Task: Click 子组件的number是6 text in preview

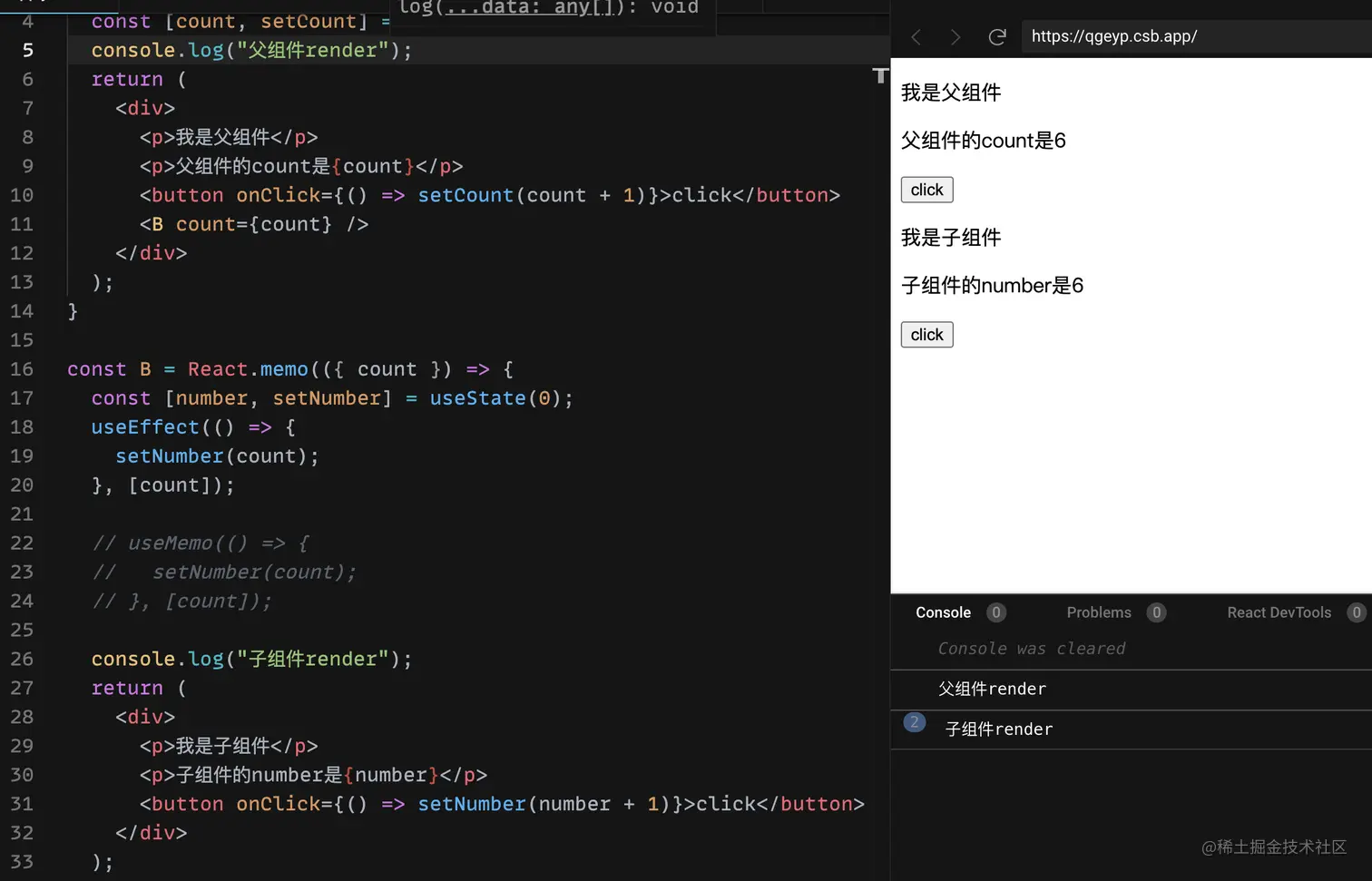Action: pos(992,286)
